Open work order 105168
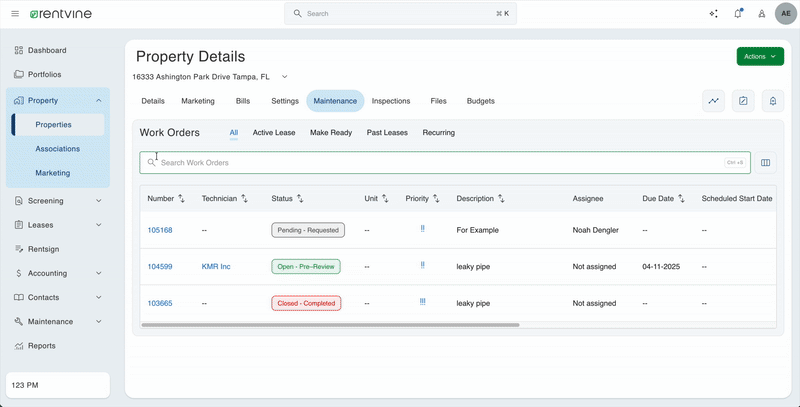Viewport: 800px width, 407px height. [160, 230]
